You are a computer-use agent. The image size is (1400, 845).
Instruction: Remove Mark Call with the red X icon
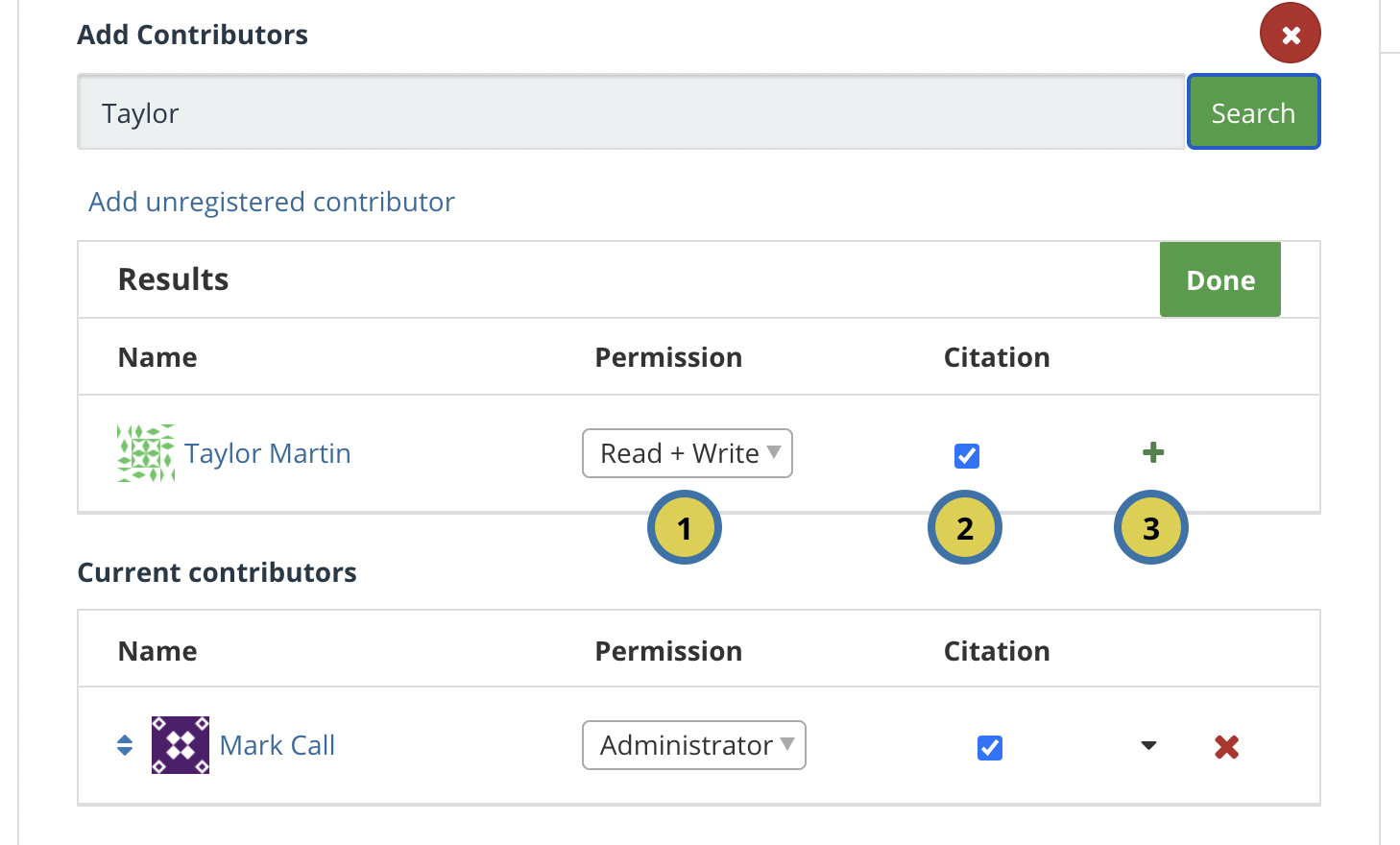click(1226, 746)
